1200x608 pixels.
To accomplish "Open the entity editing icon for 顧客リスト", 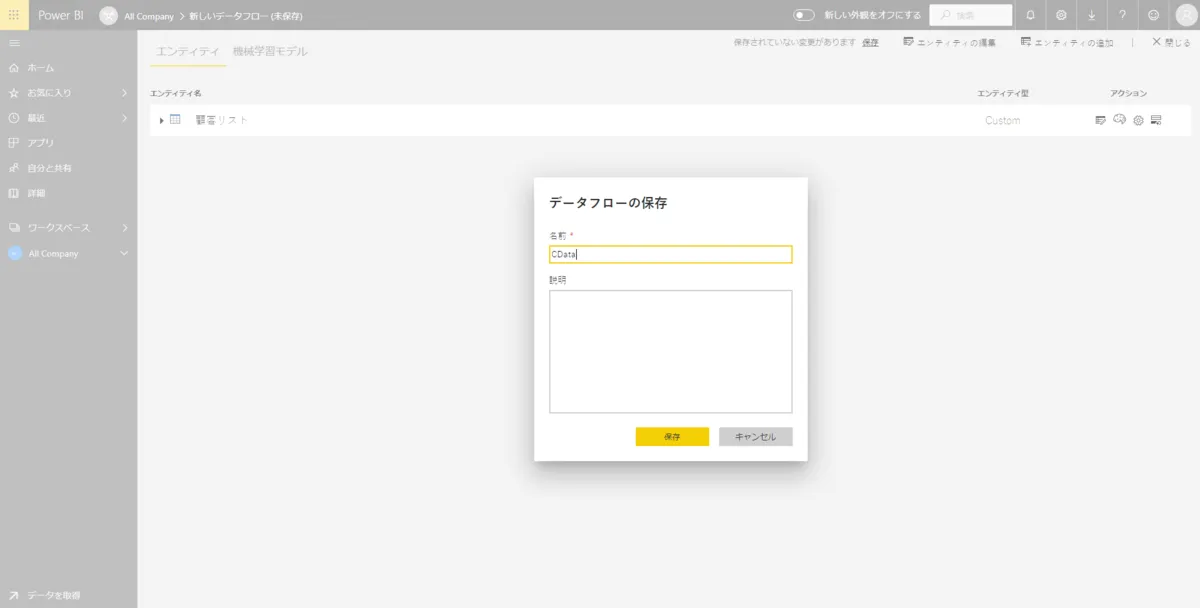I will (1100, 119).
